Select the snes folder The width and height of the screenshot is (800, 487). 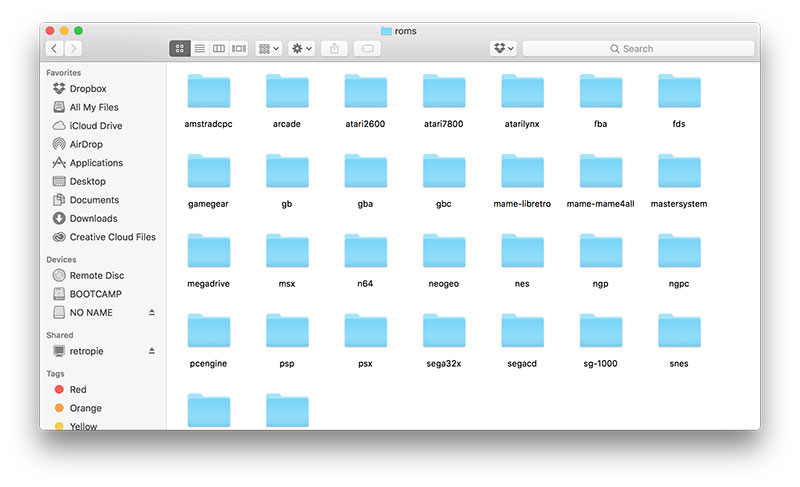pos(679,335)
